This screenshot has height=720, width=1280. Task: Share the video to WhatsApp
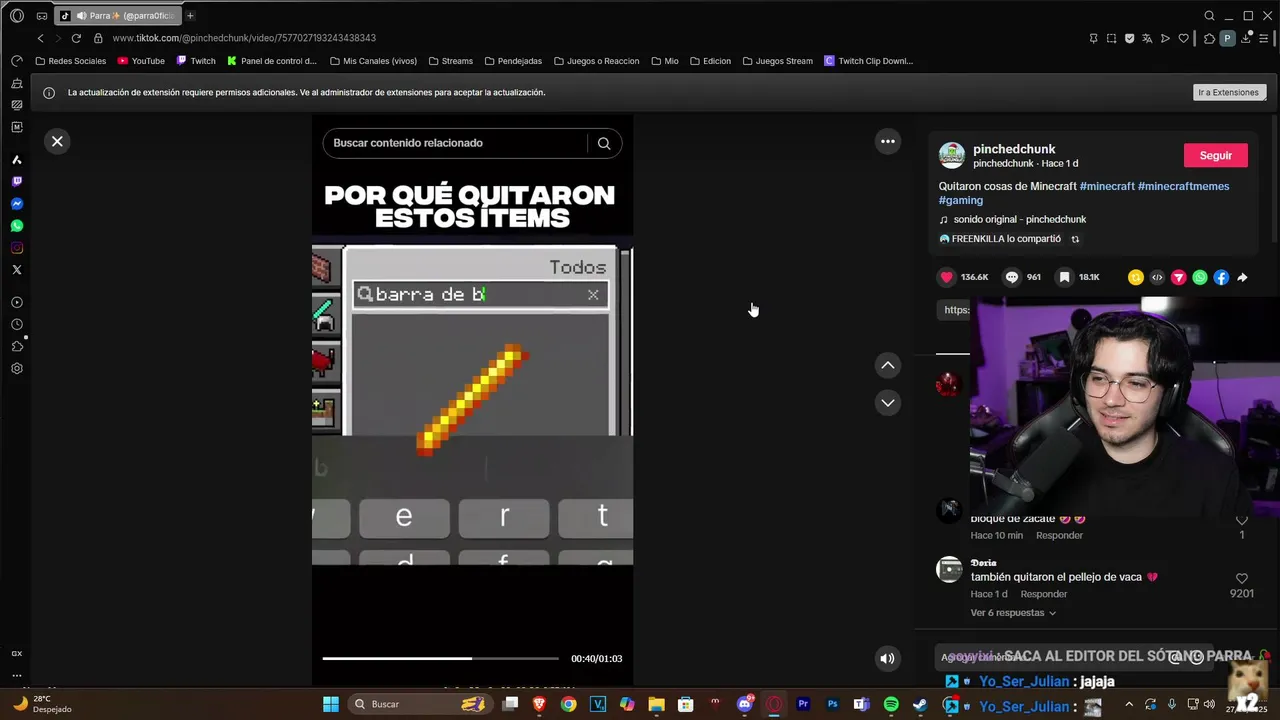tap(1200, 277)
